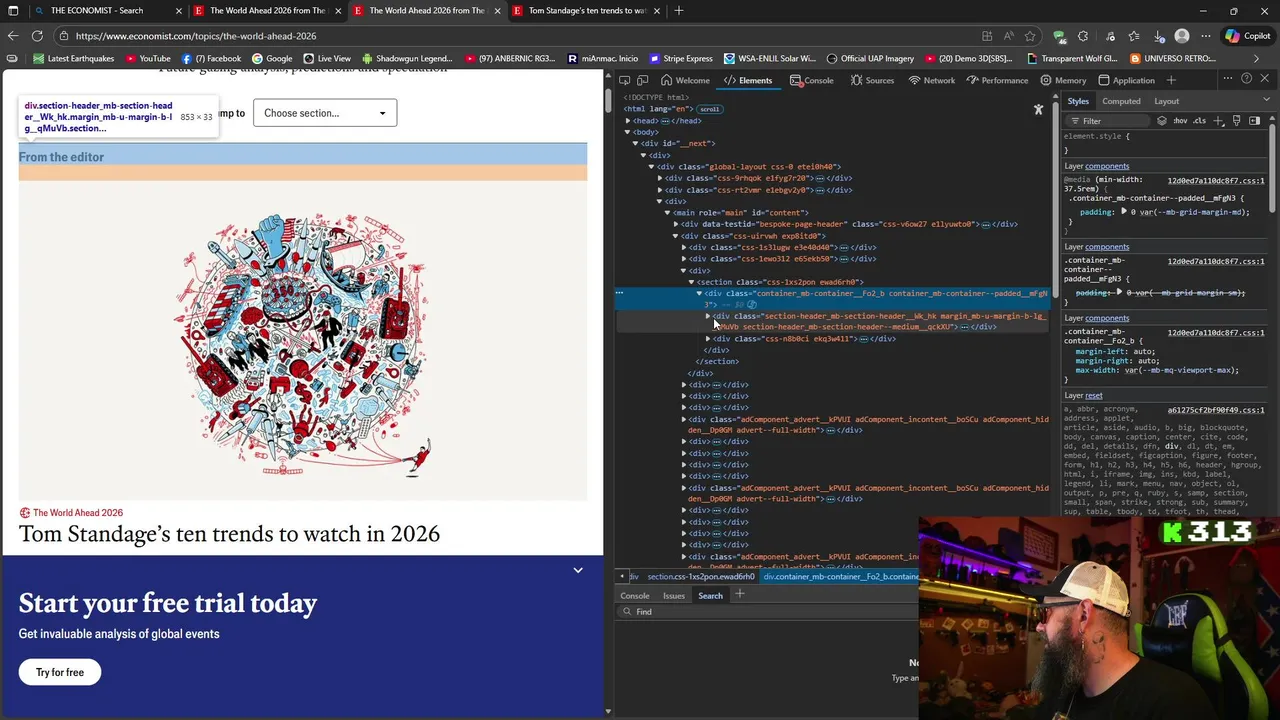Click the new style rule plus icon
The width and height of the screenshot is (1280, 720).
[x=1219, y=121]
